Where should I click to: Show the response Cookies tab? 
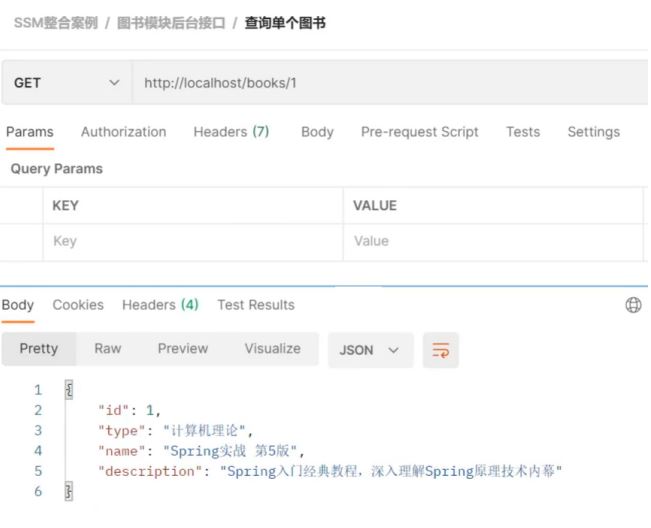[78, 305]
